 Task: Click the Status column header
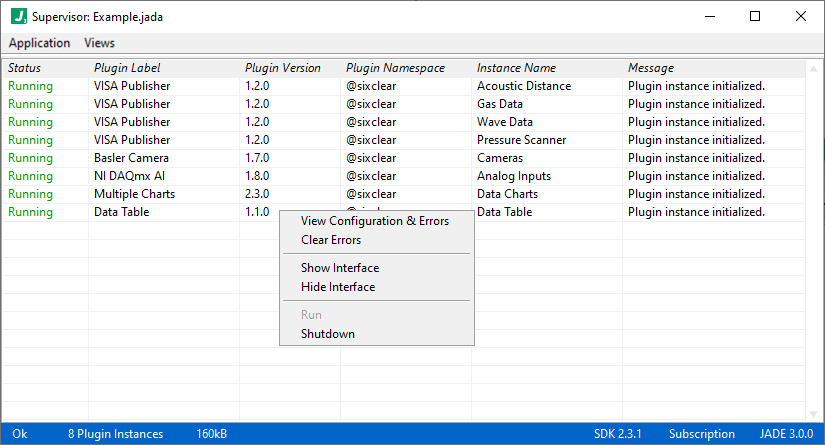(x=24, y=68)
